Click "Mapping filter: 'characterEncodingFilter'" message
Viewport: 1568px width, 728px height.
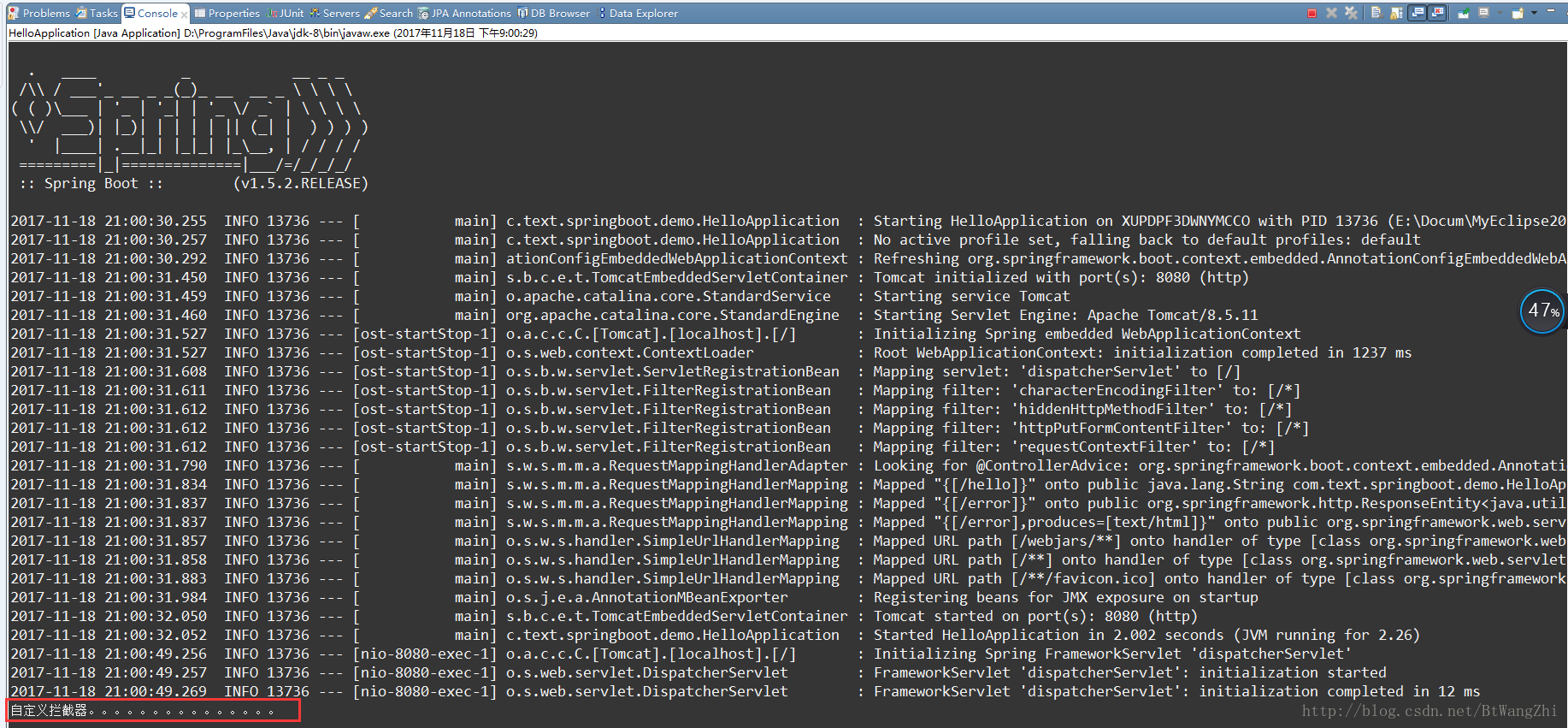tap(1087, 390)
